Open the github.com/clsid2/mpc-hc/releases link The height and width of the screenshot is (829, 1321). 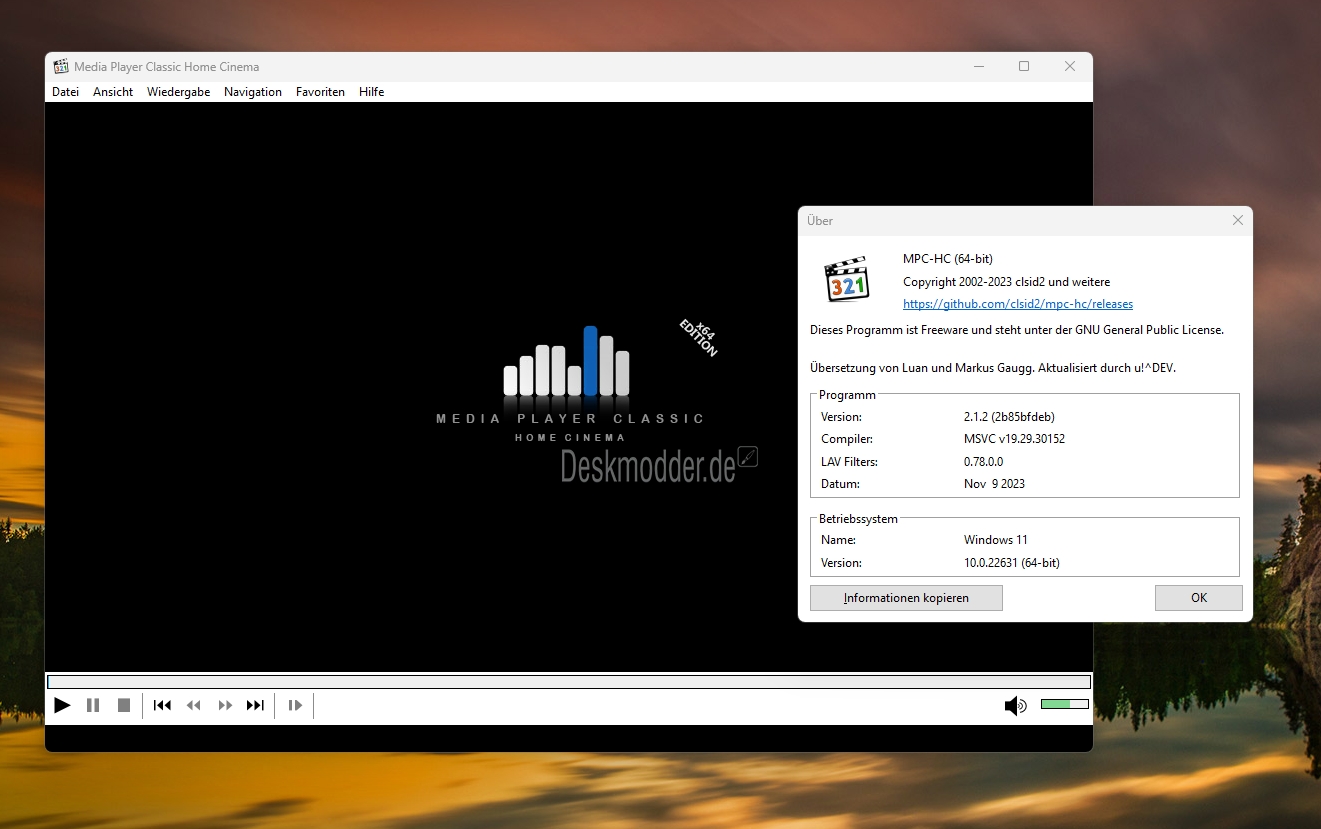(1018, 304)
